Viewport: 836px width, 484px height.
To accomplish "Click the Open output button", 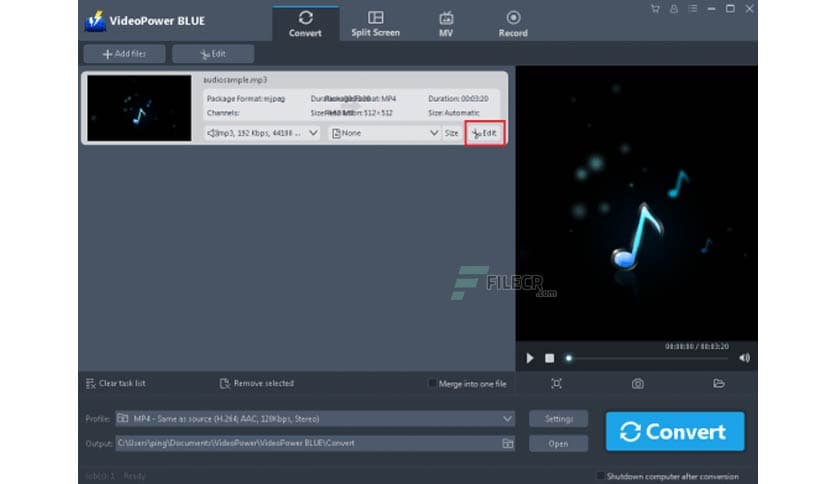I will point(559,443).
